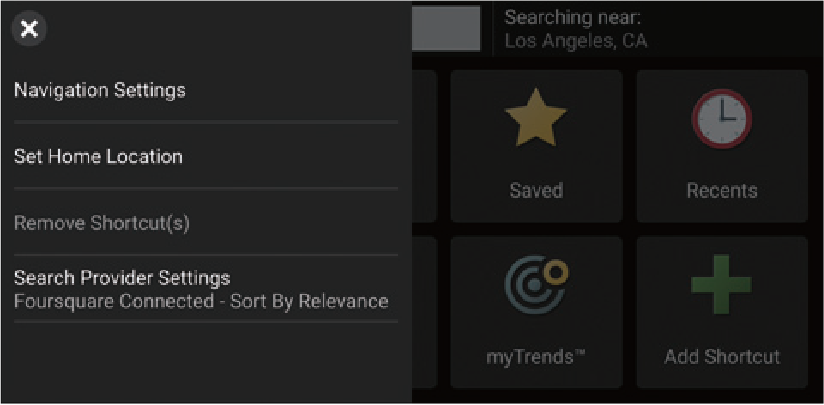This screenshot has width=824, height=405.
Task: Open the Saved tile by its label
Action: [536, 190]
